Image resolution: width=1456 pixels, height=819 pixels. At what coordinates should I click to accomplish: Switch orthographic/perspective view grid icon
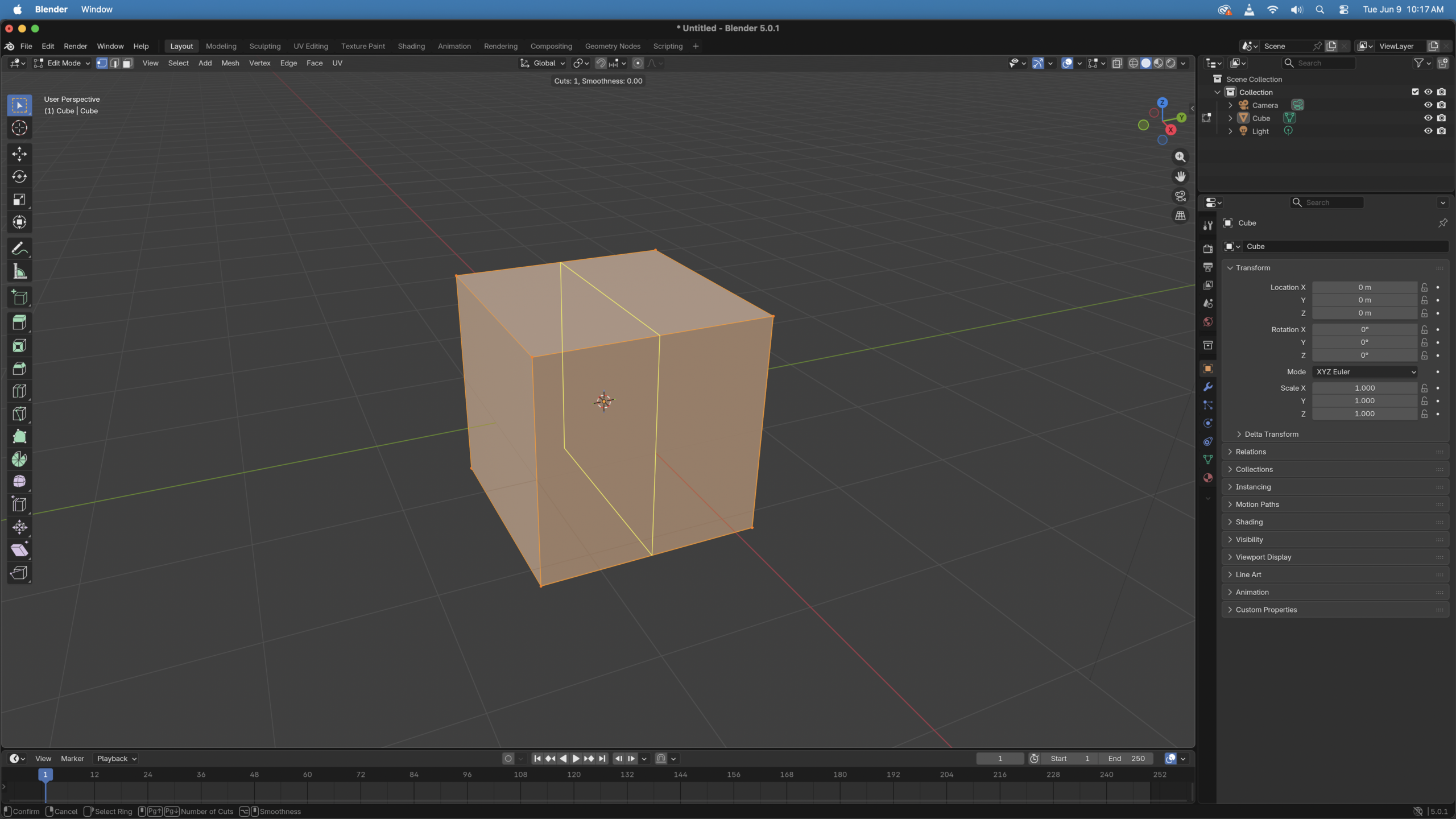click(1180, 216)
